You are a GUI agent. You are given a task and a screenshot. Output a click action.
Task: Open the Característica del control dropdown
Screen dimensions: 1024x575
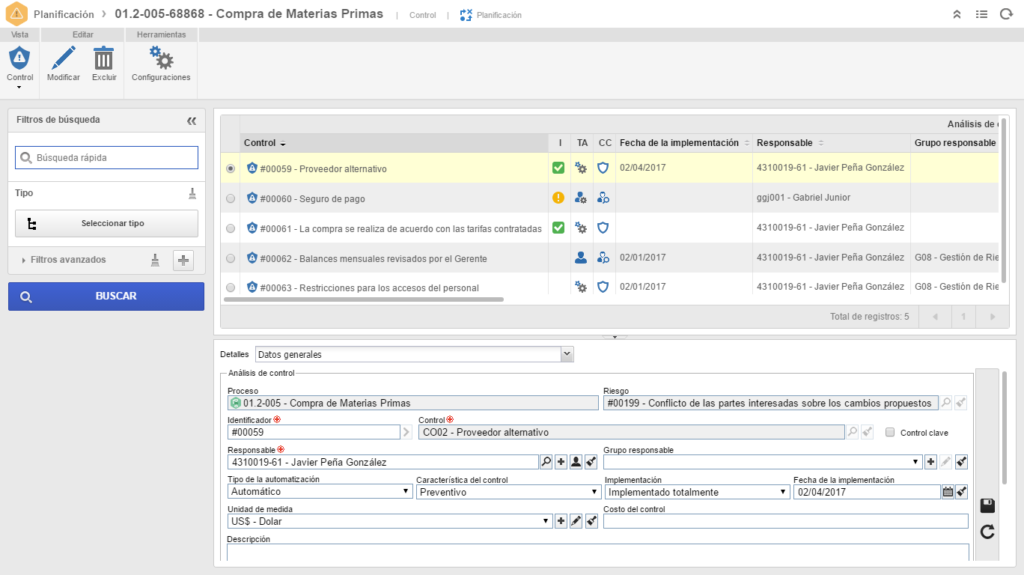(x=508, y=492)
